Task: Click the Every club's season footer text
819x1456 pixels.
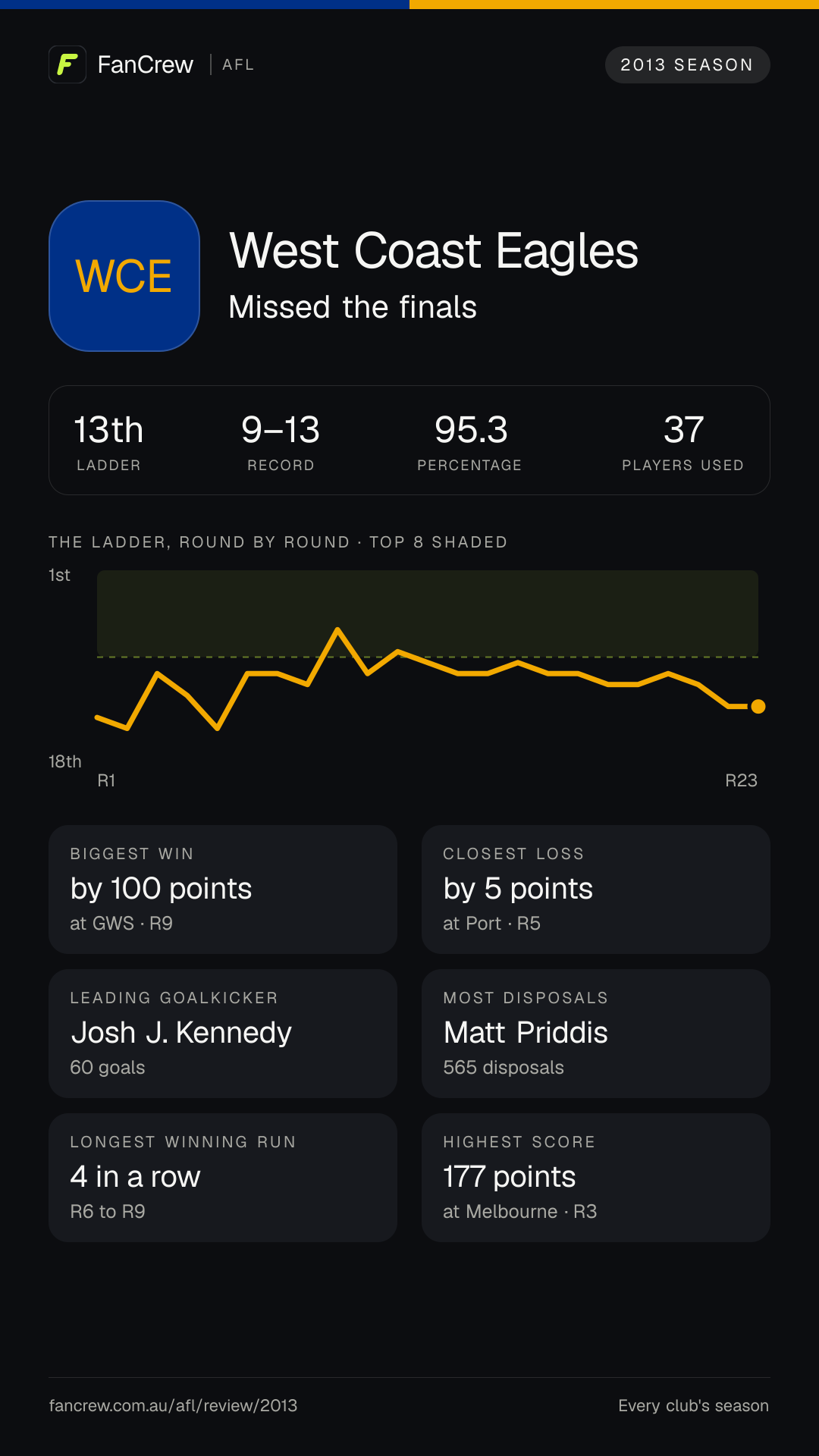Action: (x=693, y=1405)
